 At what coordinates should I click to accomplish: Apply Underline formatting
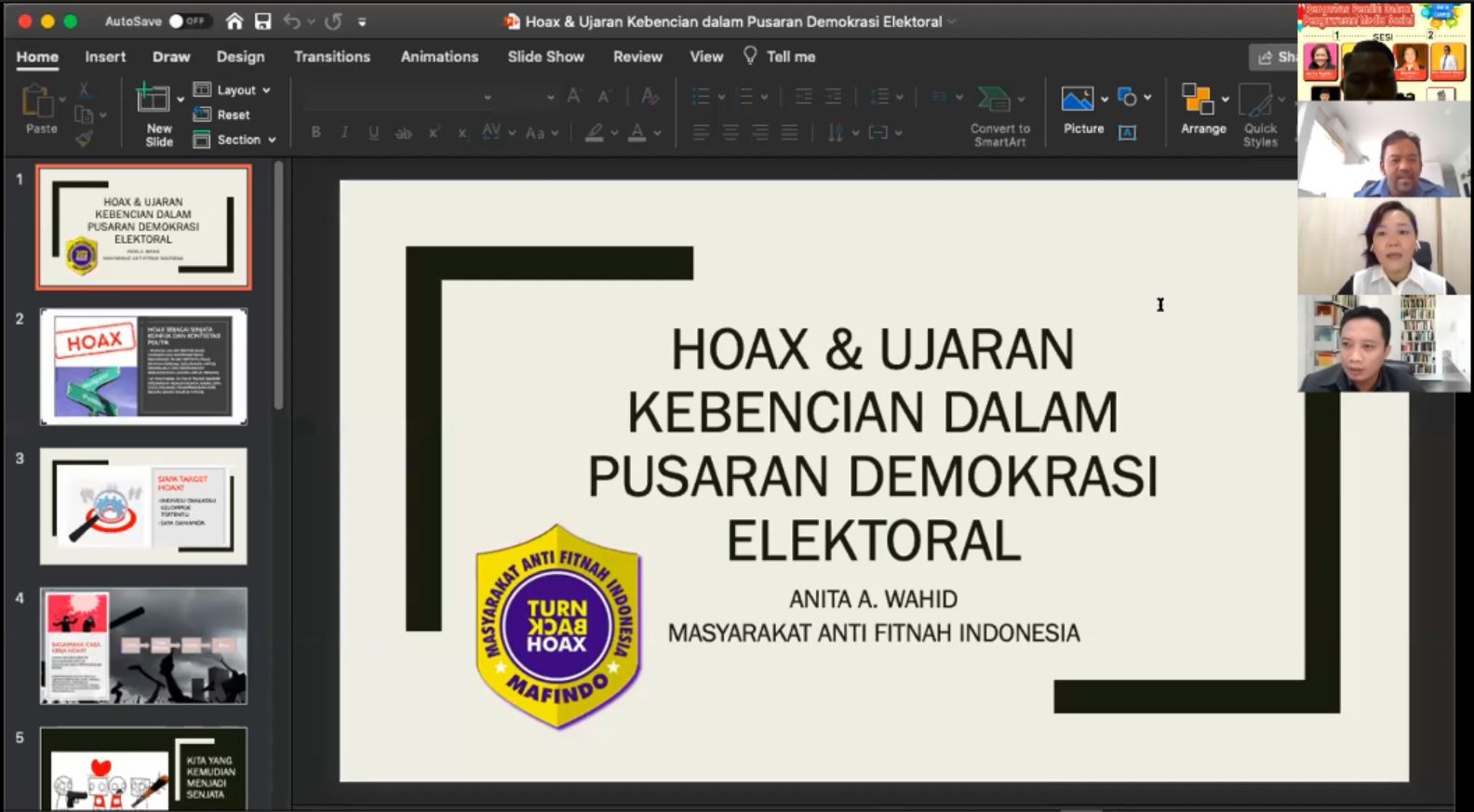(x=373, y=133)
